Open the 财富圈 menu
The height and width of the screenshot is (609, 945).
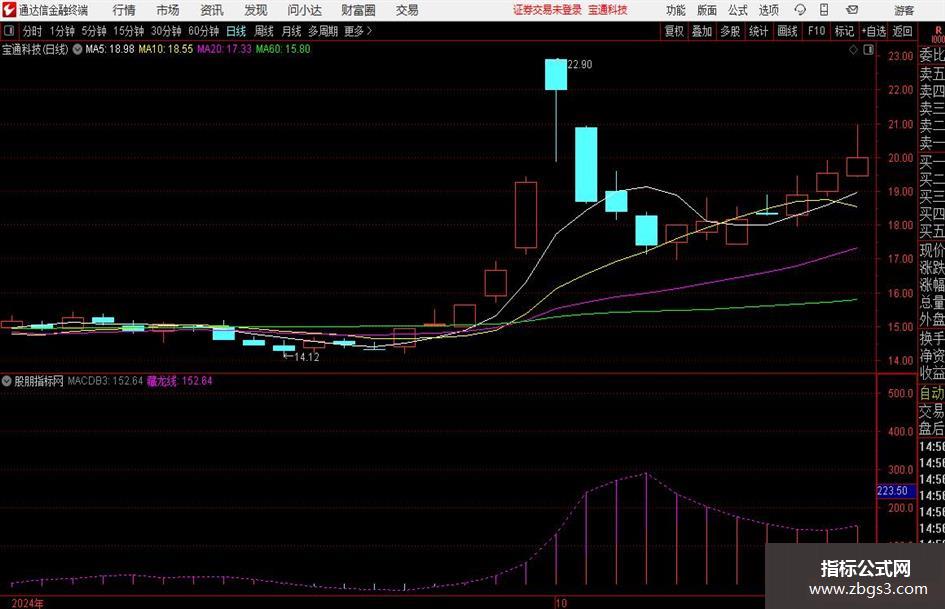(358, 10)
